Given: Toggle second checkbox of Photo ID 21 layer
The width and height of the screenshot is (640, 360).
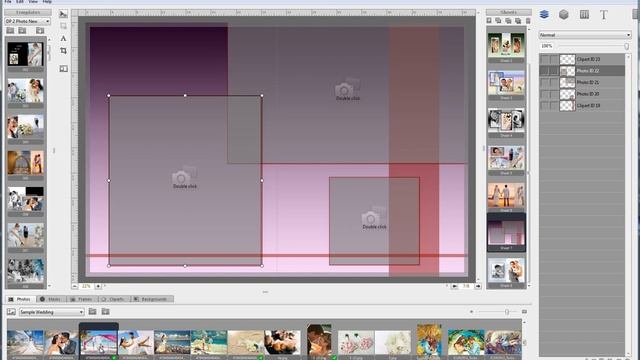Looking at the screenshot, I should [x=553, y=82].
